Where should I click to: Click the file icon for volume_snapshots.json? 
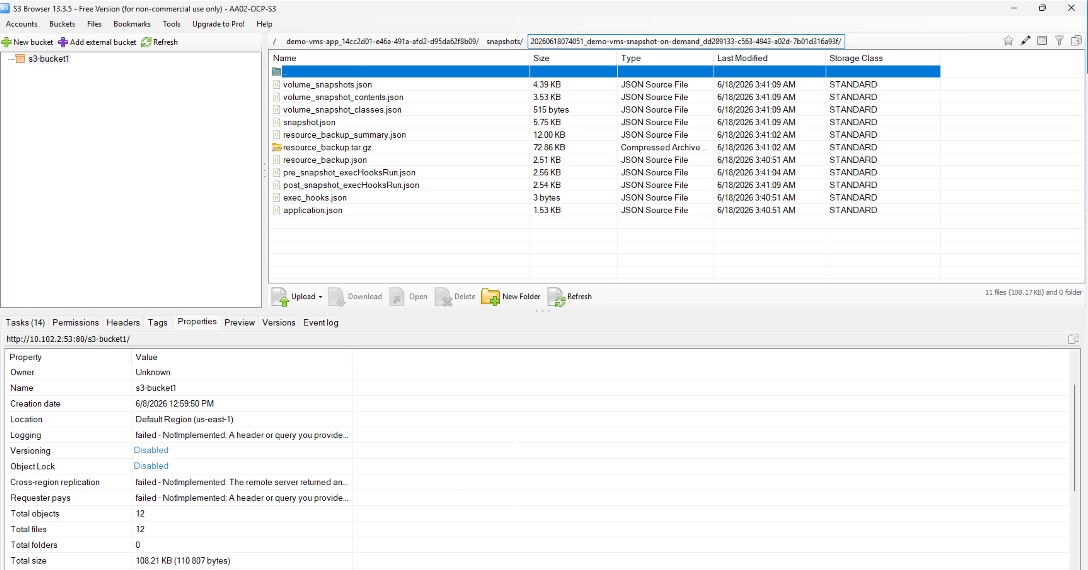(277, 85)
